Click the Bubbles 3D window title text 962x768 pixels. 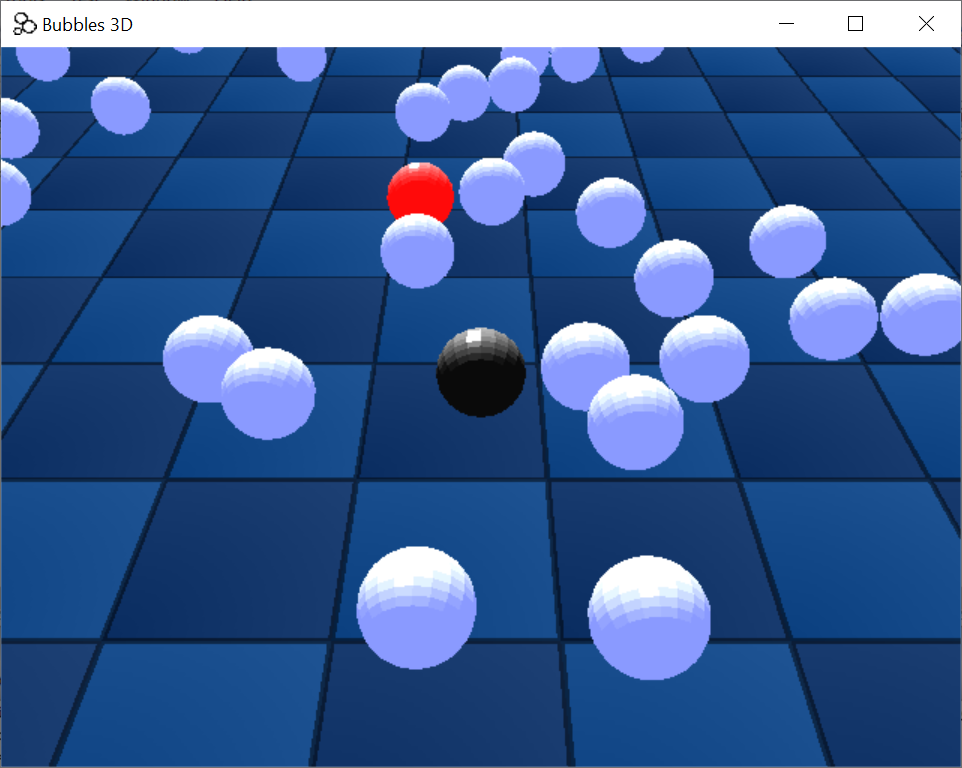(88, 24)
